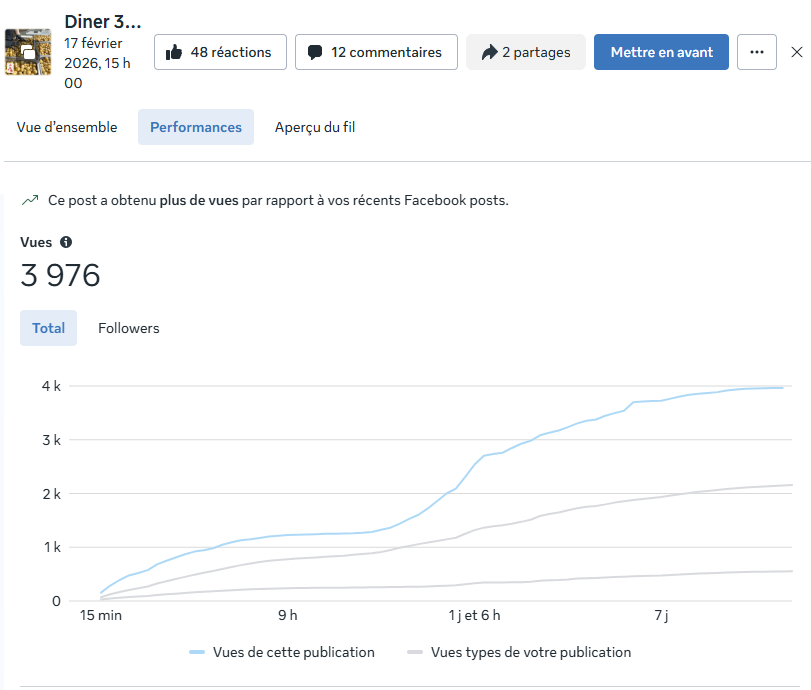Click the upward trend arrow icon
The width and height of the screenshot is (811, 690).
pos(30,200)
